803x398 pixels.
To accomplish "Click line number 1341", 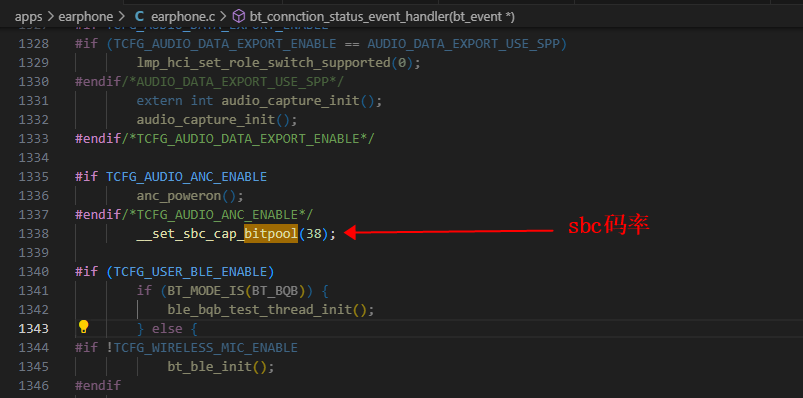I will [x=34, y=290].
